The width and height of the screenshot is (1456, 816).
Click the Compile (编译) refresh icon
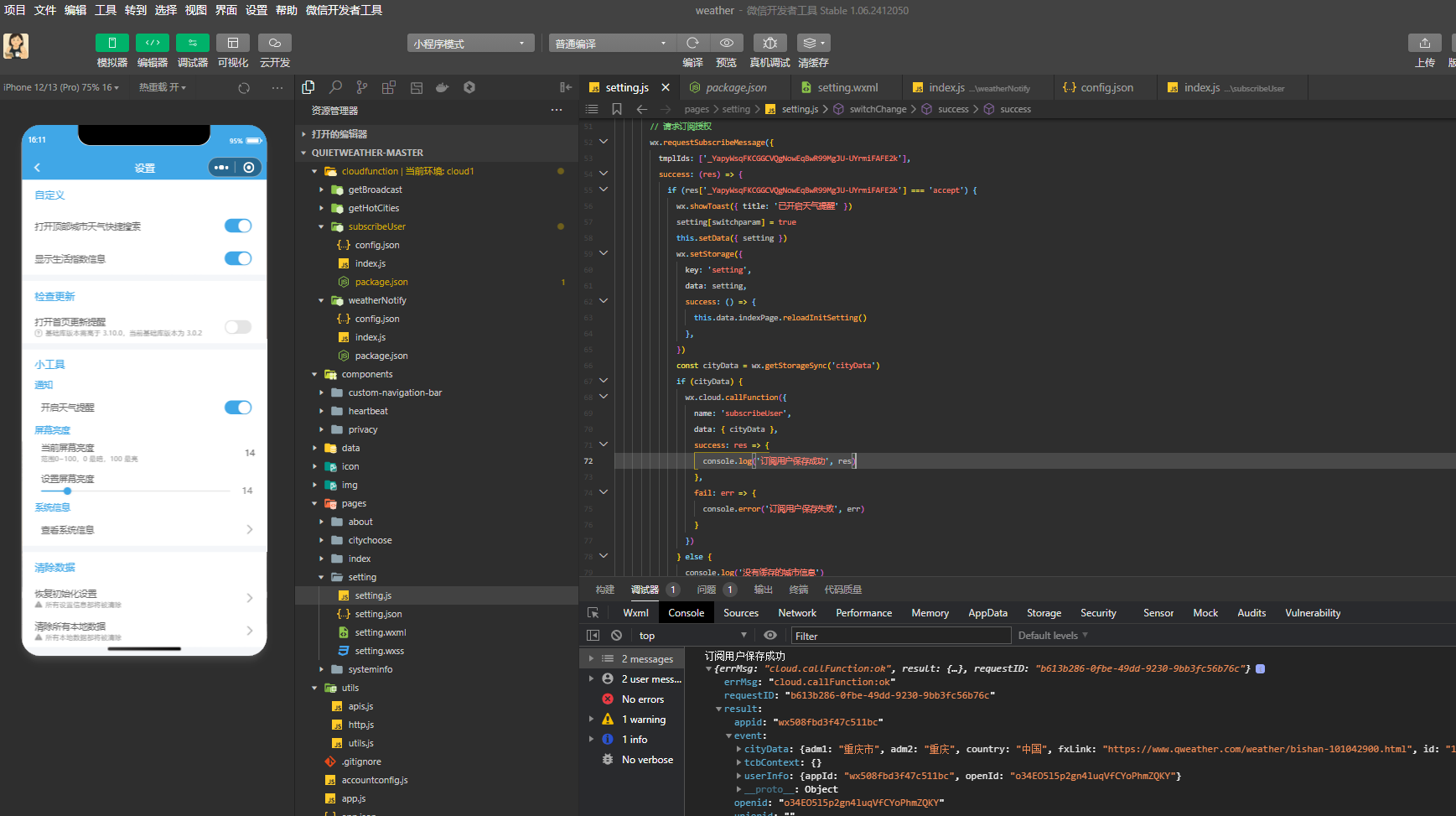click(x=692, y=43)
